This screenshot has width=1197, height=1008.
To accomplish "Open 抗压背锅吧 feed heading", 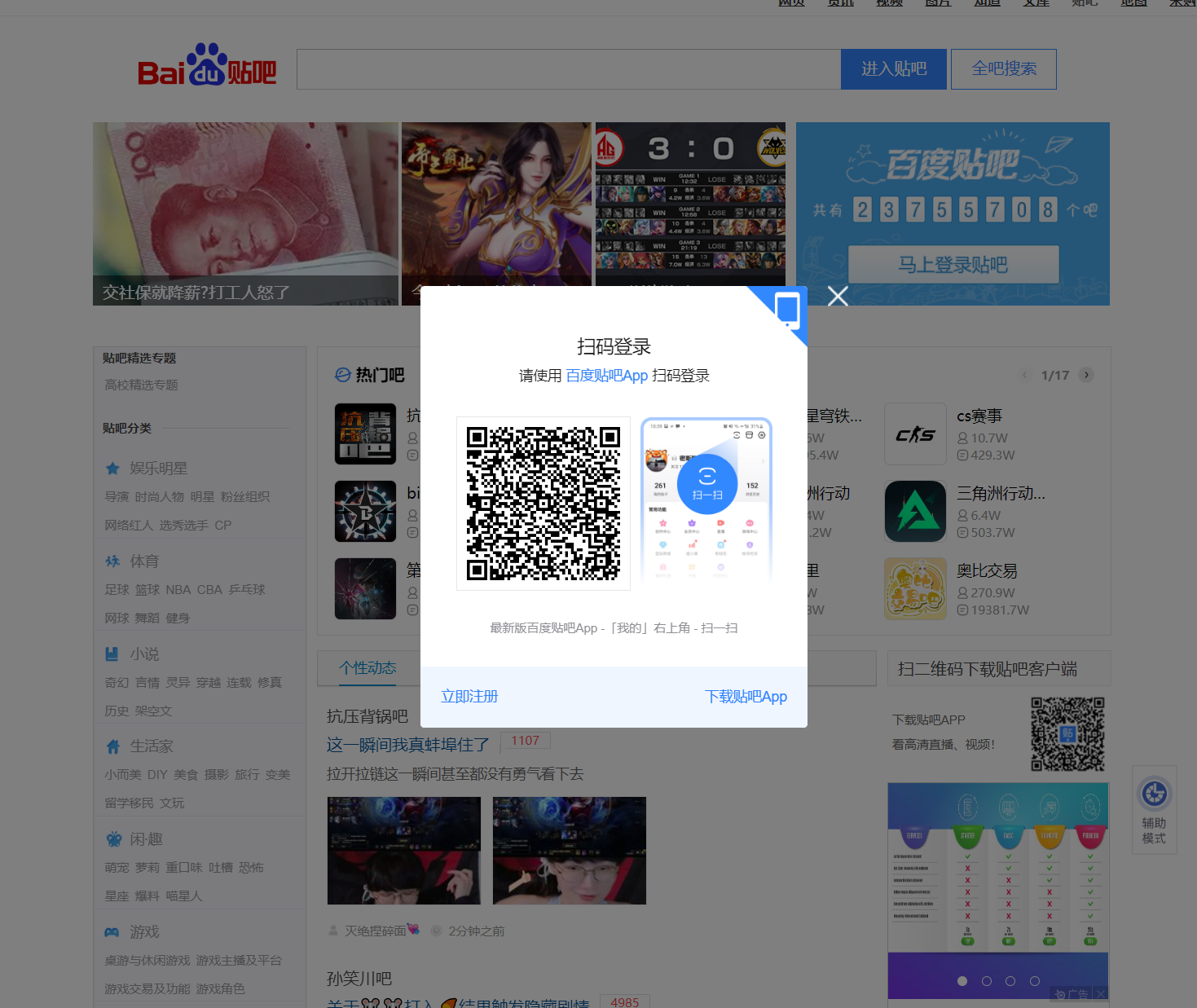I will [x=367, y=716].
